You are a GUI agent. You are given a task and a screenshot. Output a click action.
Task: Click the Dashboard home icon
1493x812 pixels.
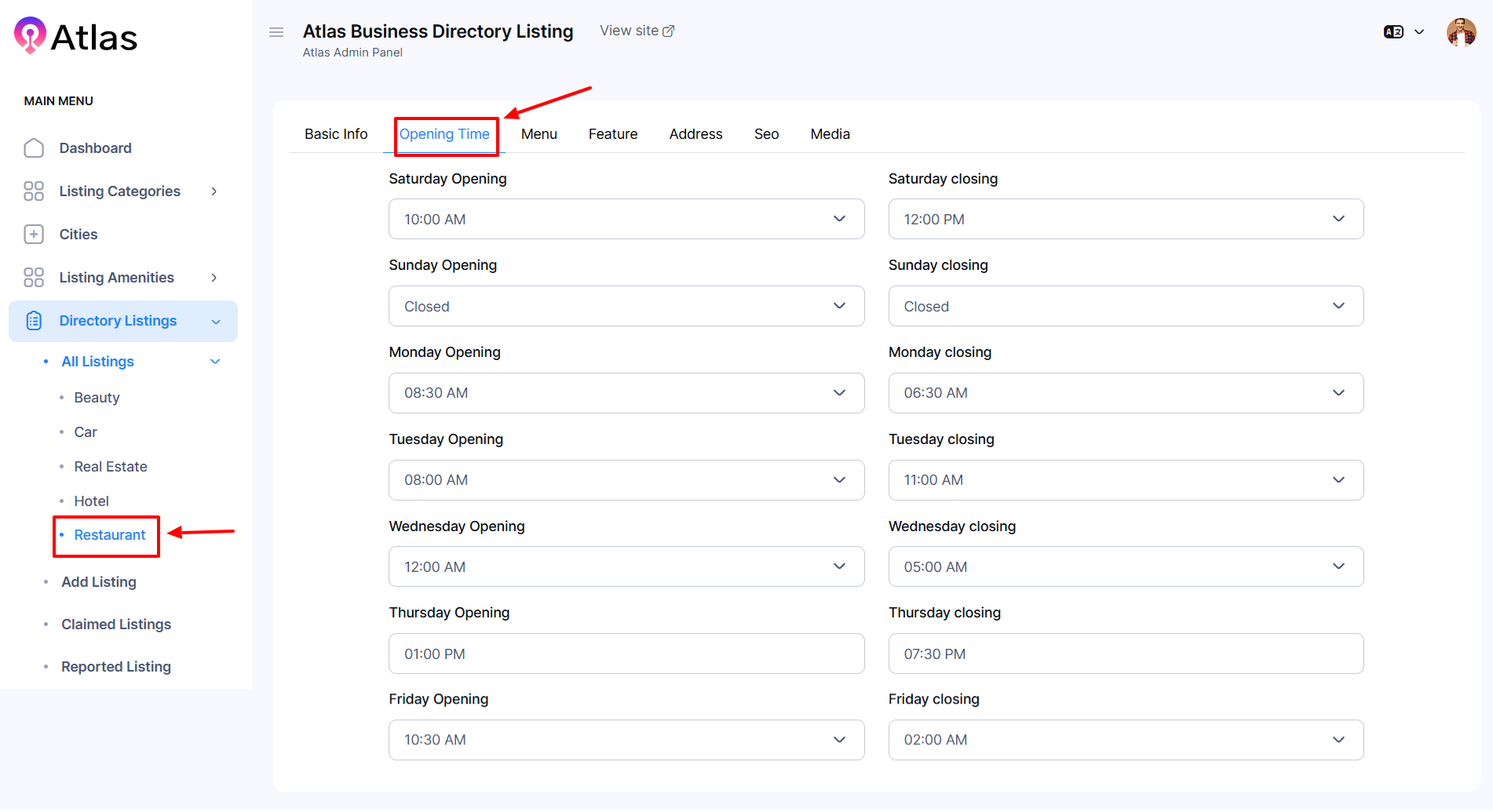pos(34,148)
